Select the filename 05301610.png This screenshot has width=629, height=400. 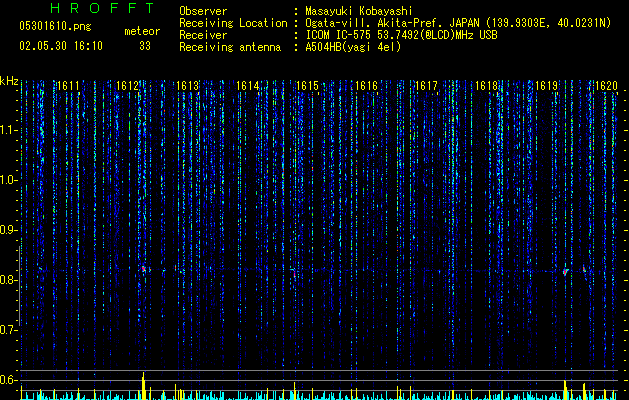[x=55, y=26]
